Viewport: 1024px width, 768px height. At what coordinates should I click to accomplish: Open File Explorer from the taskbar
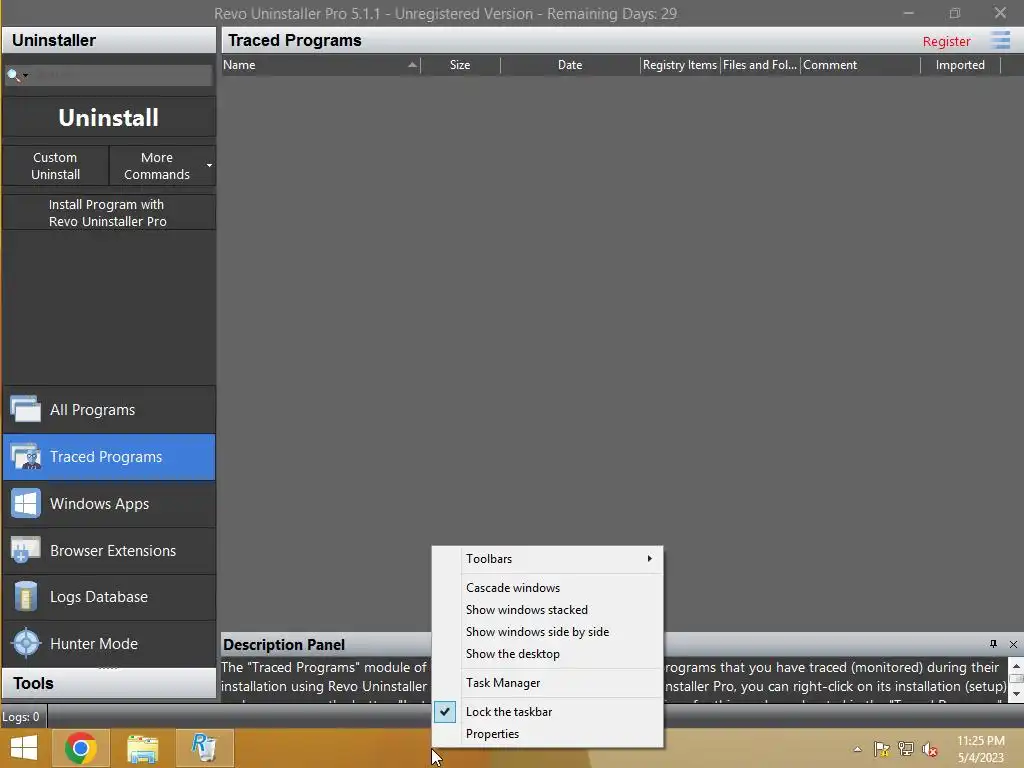click(x=142, y=748)
